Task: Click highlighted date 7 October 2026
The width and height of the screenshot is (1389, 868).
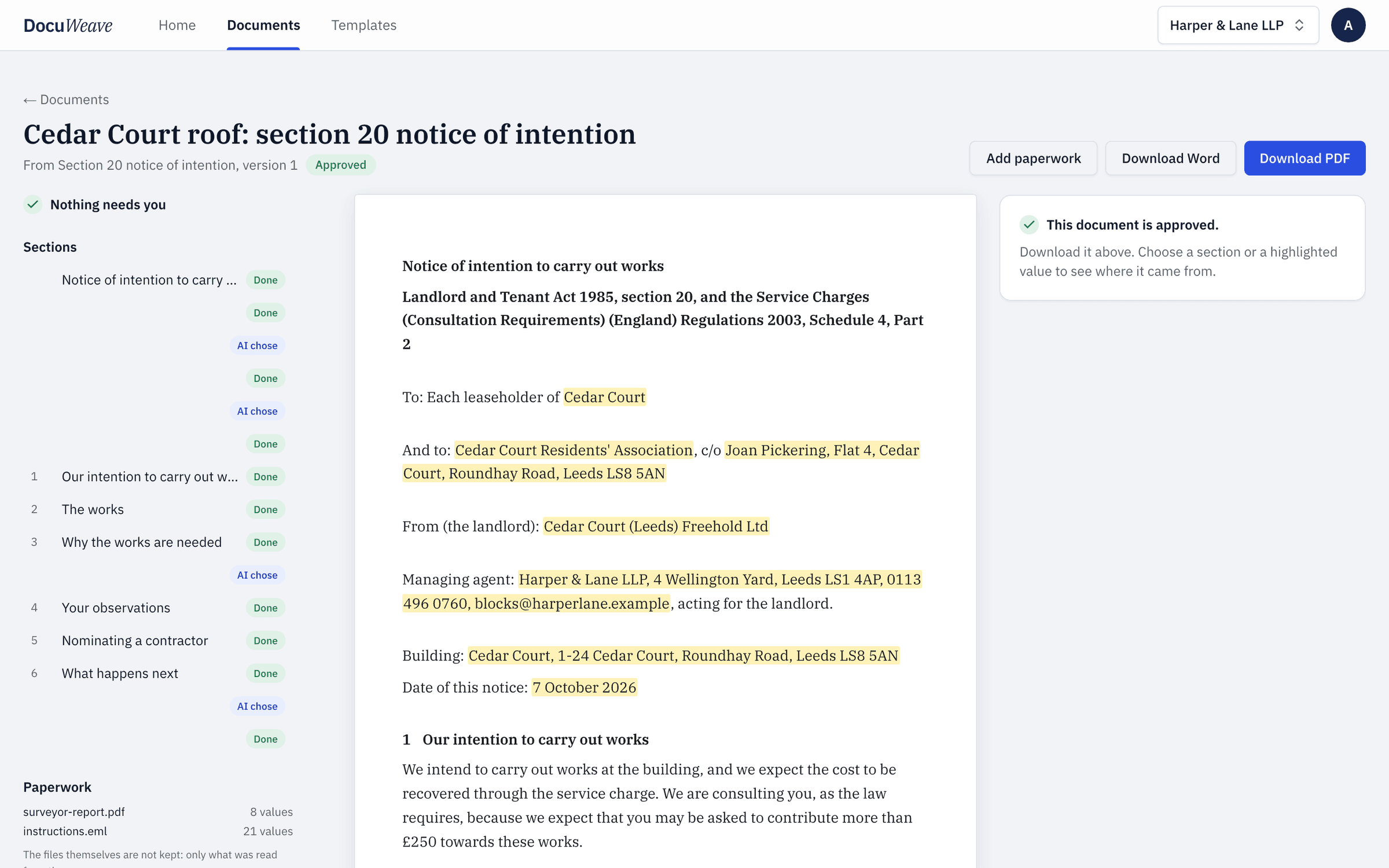Action: click(584, 687)
